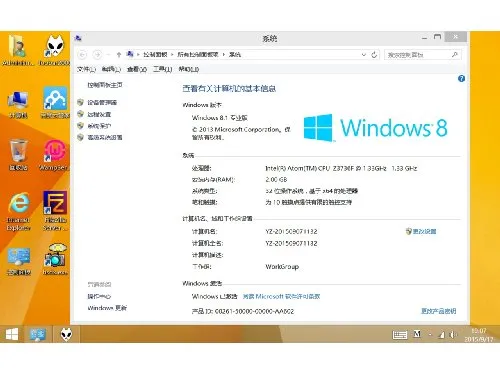Viewport: 500px width, 375px height.
Task: Open 高级系统设置 from the sidebar
Action: (x=105, y=137)
